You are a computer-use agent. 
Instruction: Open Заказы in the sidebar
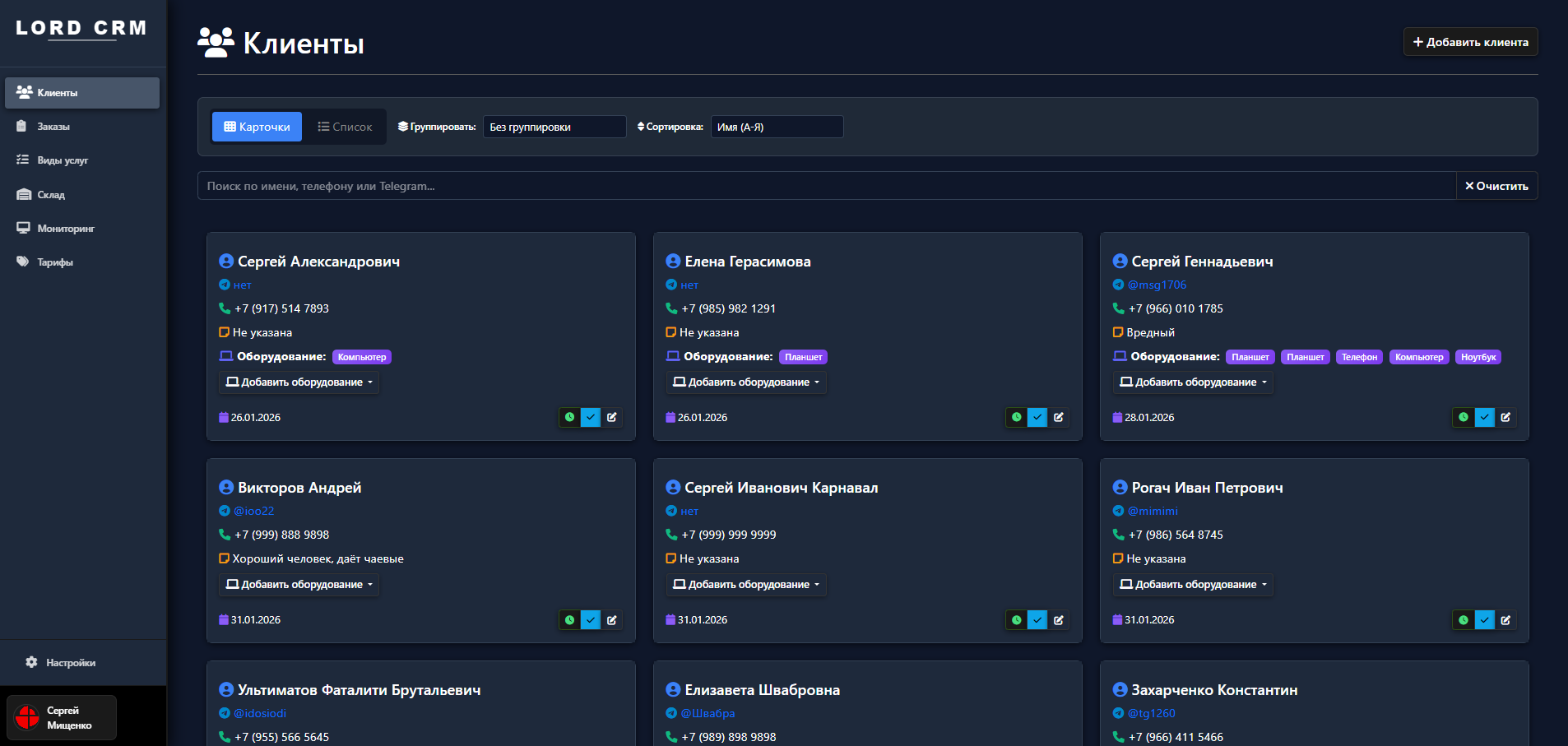click(53, 127)
